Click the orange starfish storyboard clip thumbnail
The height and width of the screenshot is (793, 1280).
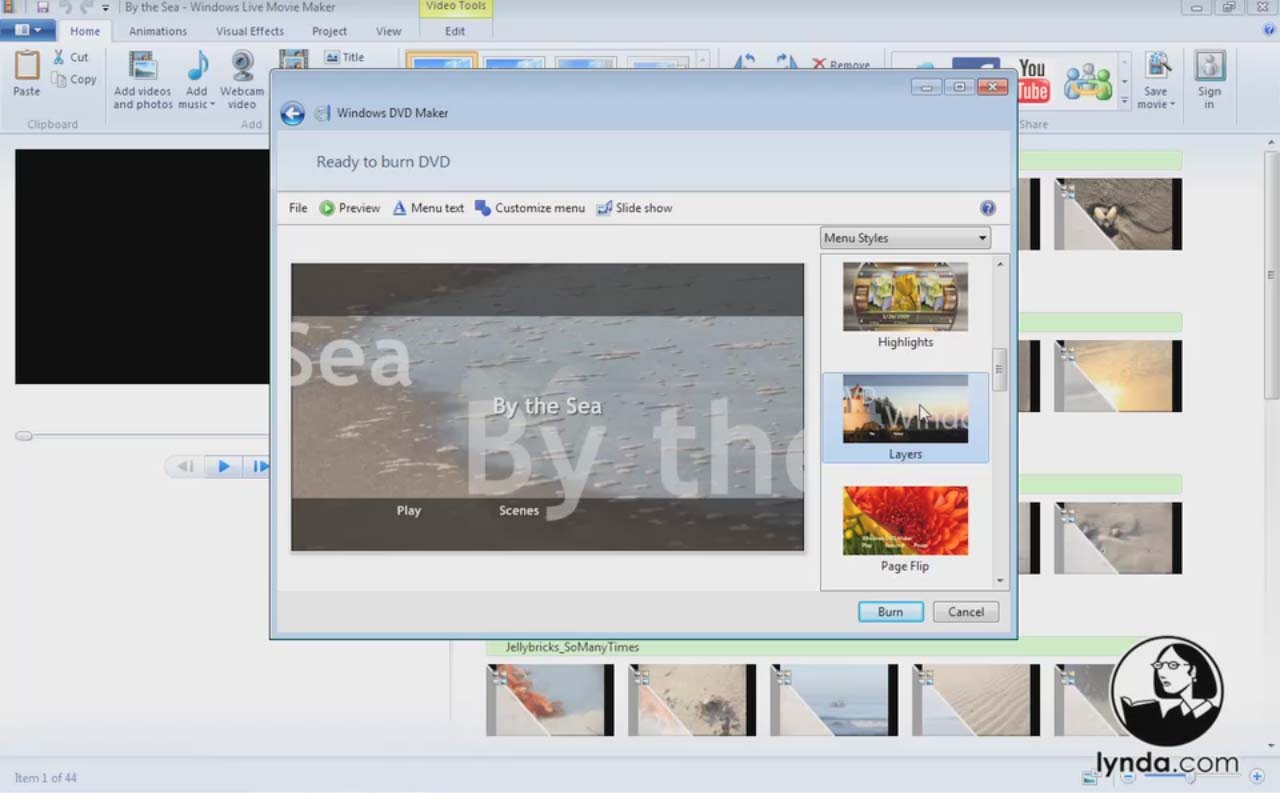(x=550, y=700)
